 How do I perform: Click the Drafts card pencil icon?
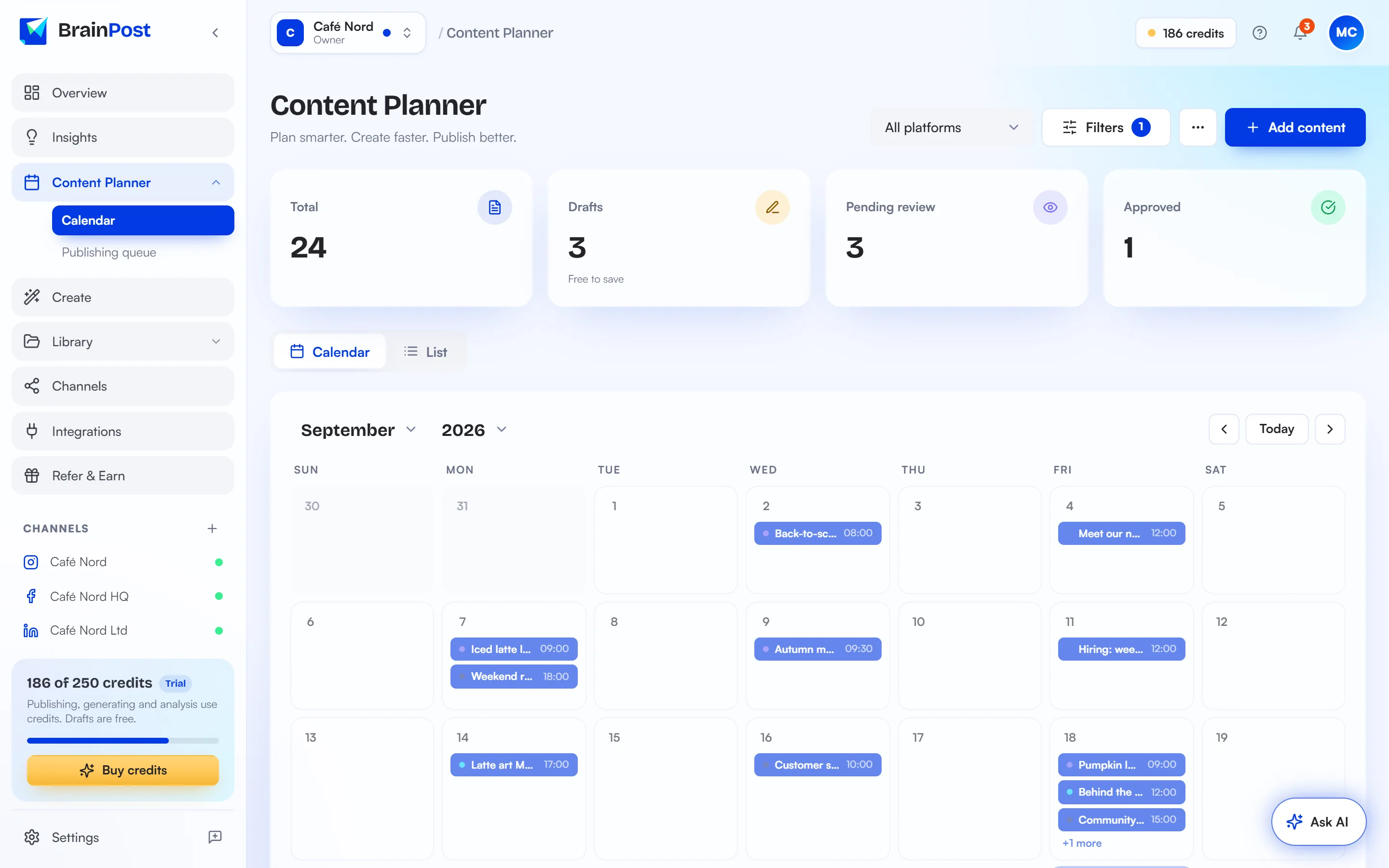coord(772,207)
